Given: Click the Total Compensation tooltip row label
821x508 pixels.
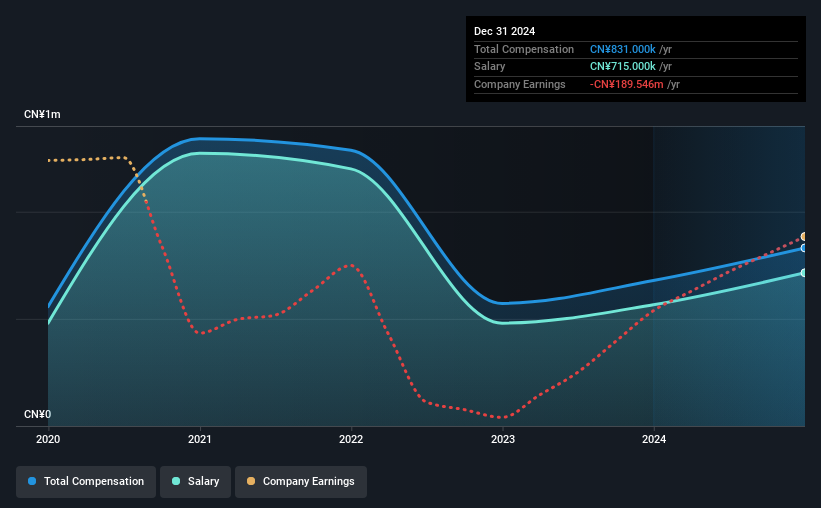Looking at the screenshot, I should point(524,49).
